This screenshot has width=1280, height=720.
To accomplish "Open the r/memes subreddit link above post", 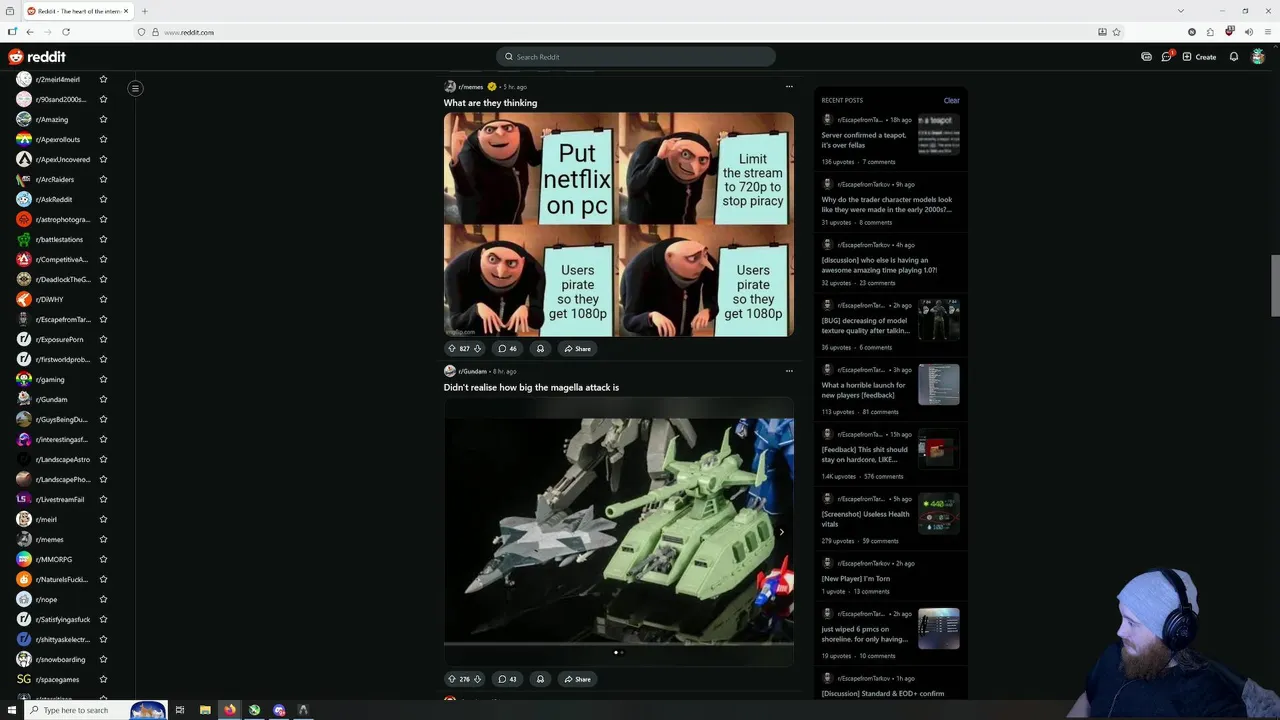I will pos(470,87).
